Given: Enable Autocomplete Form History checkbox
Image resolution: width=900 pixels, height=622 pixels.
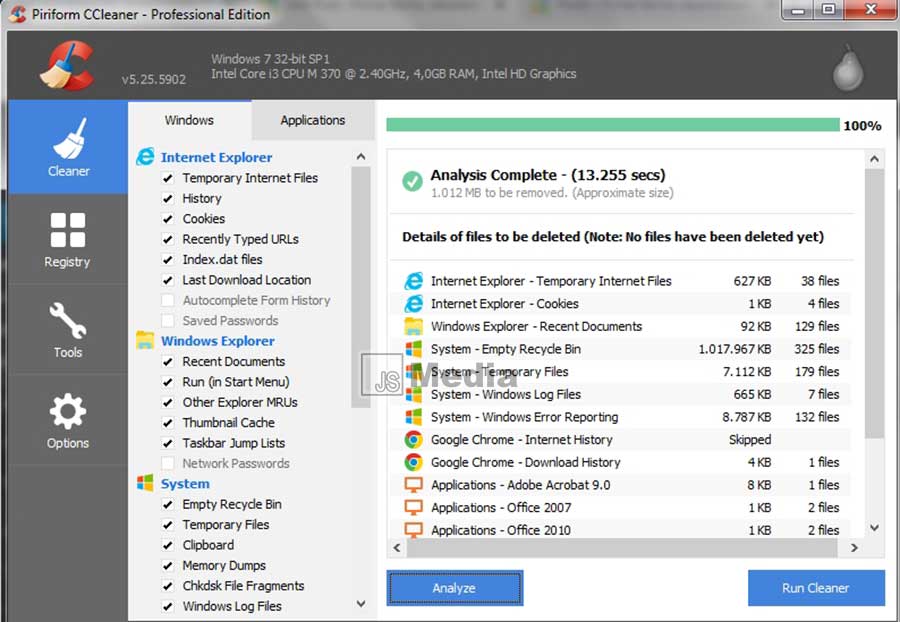Looking at the screenshot, I should point(168,301).
